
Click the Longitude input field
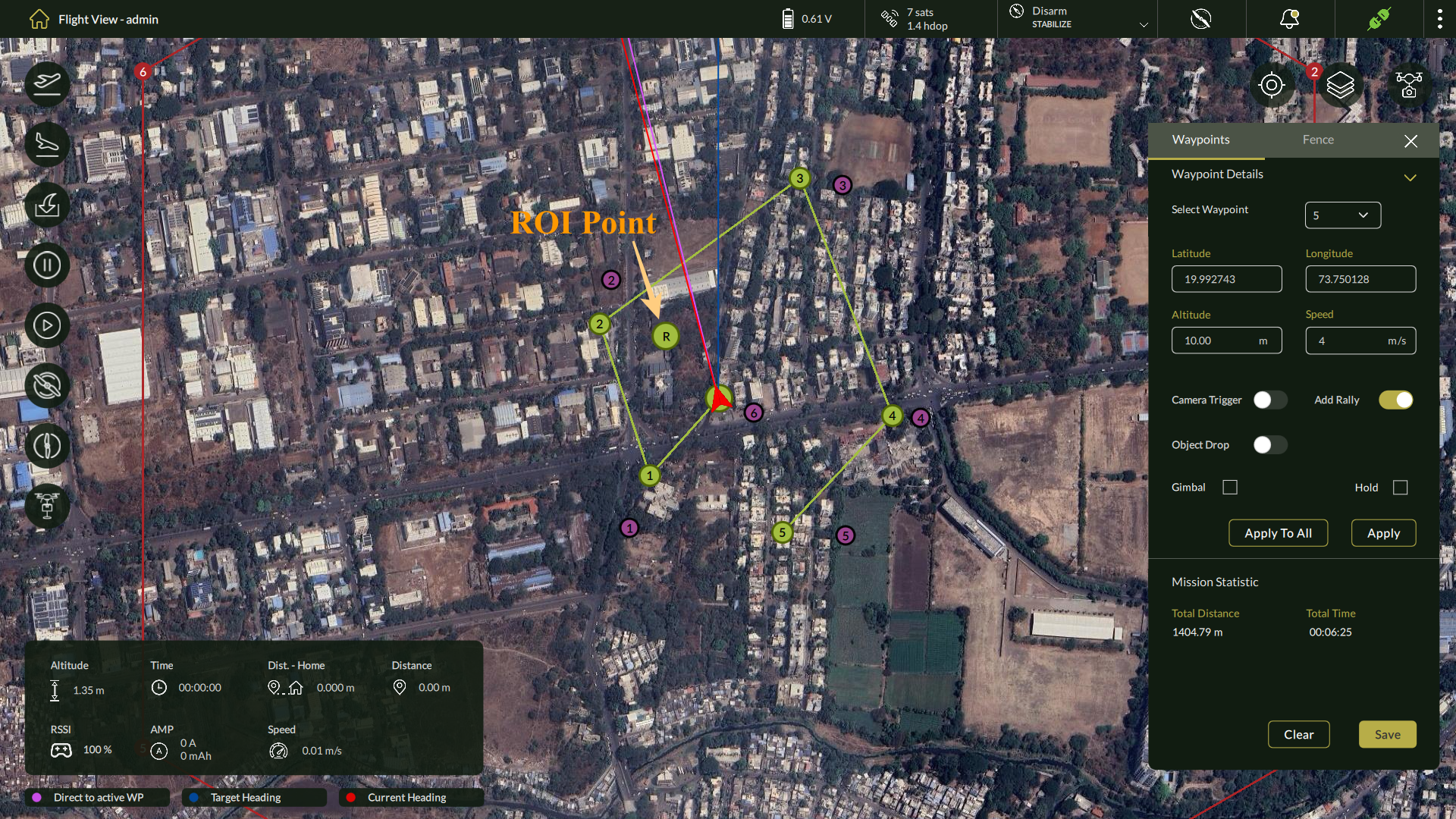click(1360, 279)
